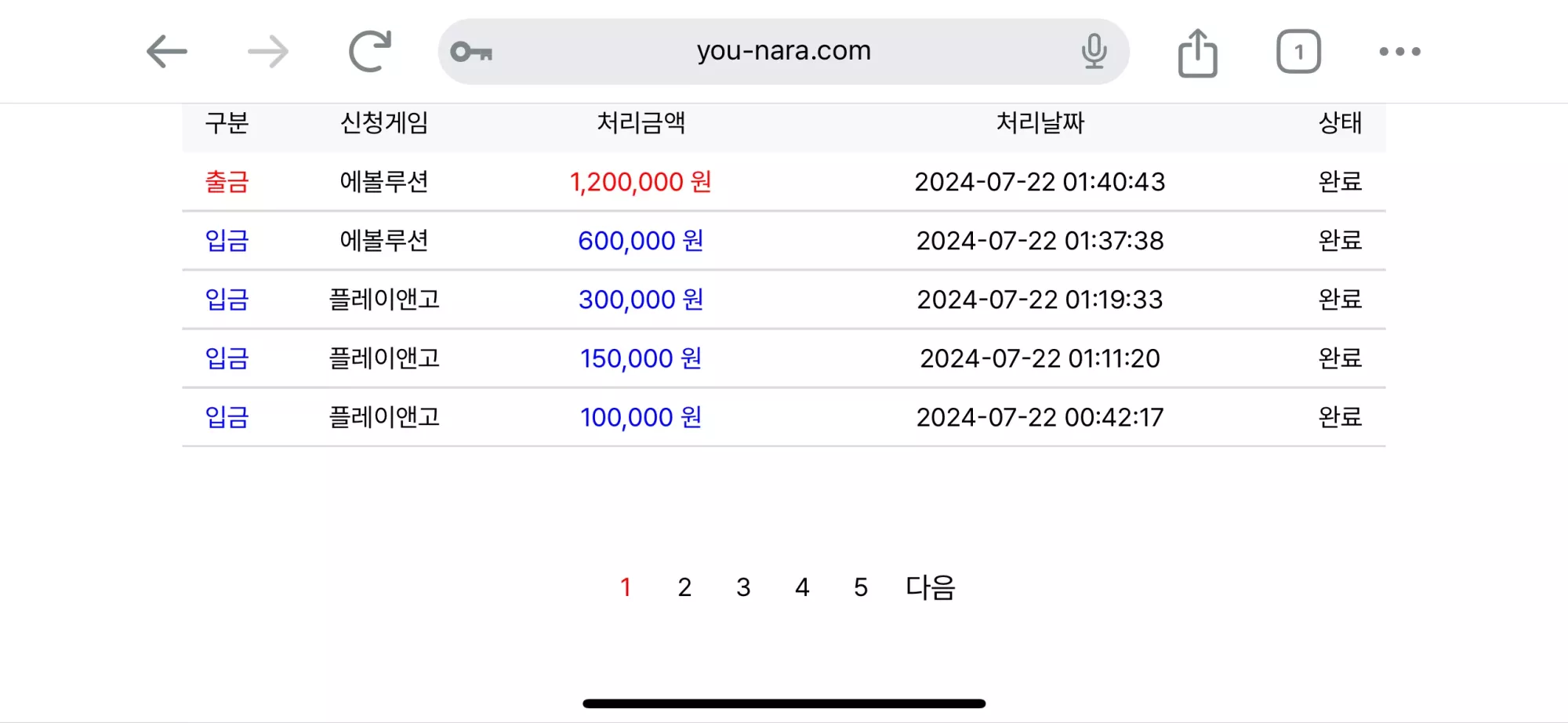The width and height of the screenshot is (1568, 723).
Task: Go to page 5 of results
Action: click(861, 587)
